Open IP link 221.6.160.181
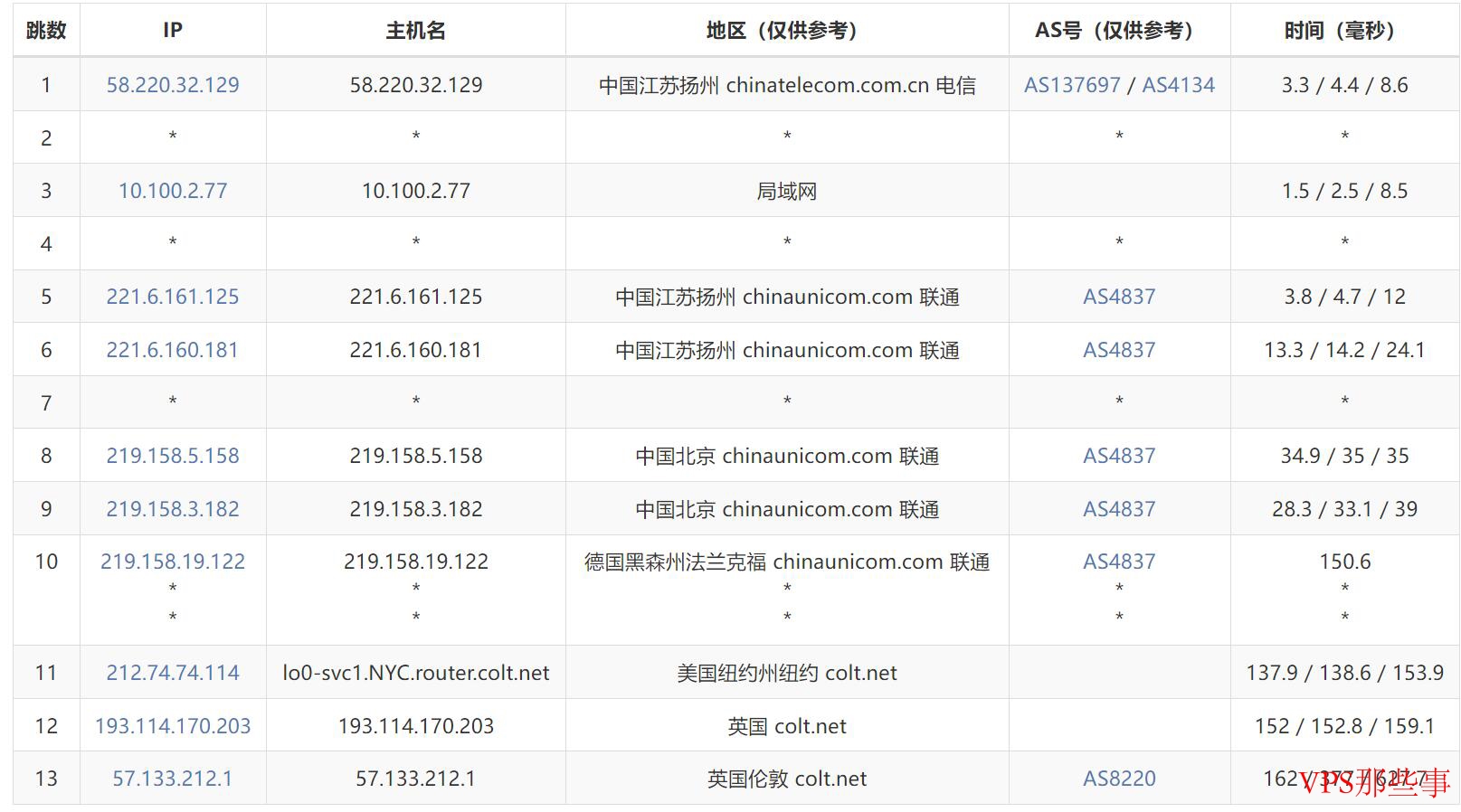 173,350
